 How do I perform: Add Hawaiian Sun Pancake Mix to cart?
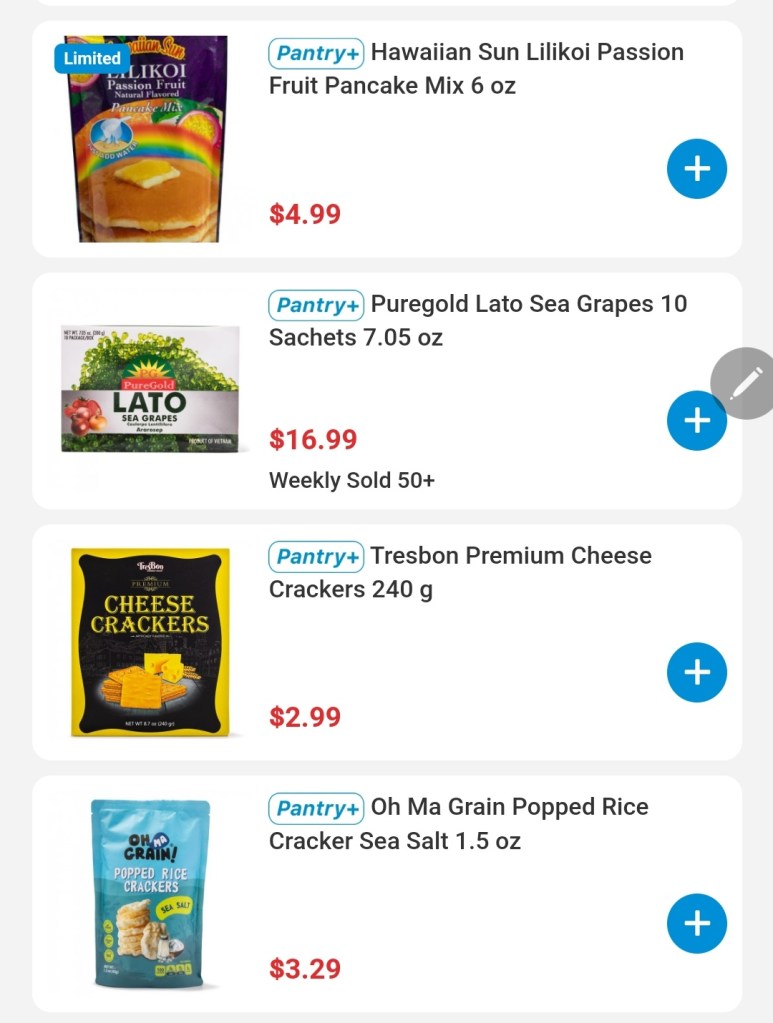click(696, 169)
